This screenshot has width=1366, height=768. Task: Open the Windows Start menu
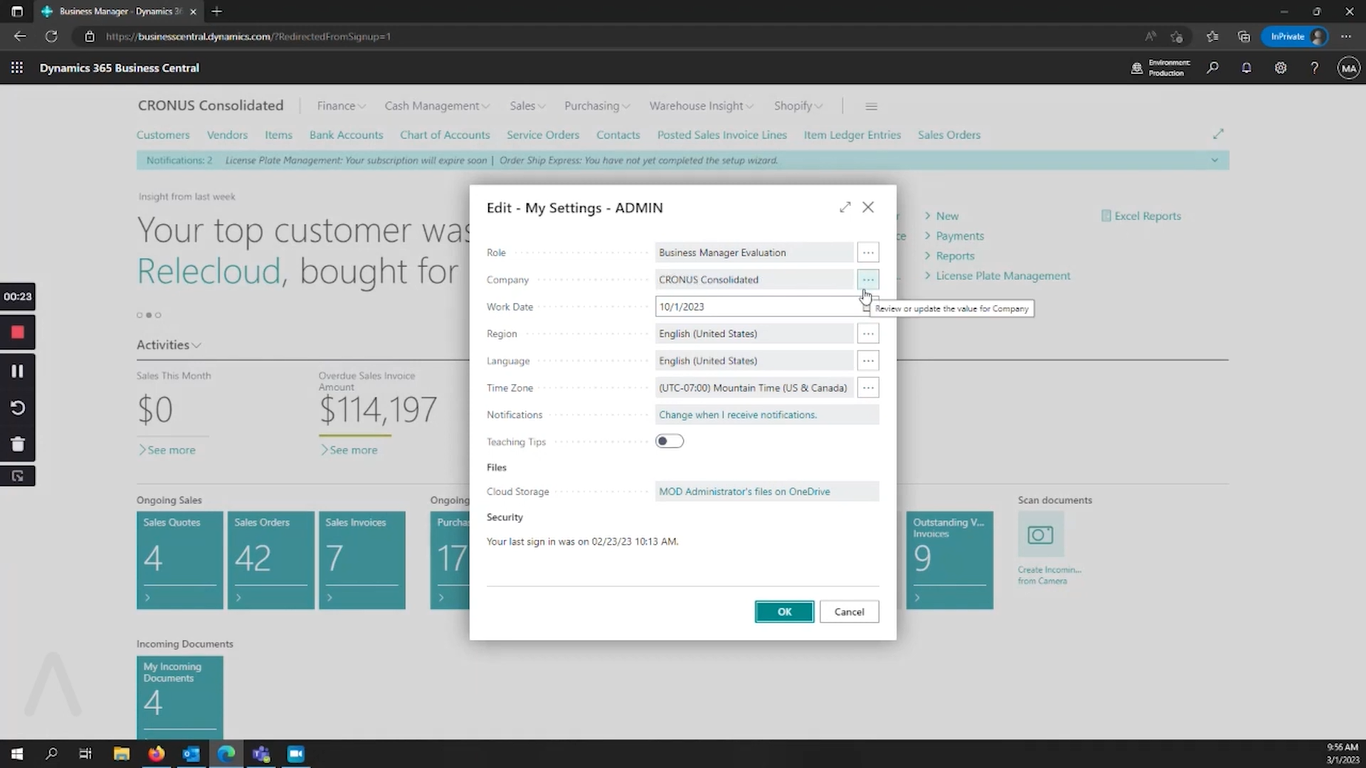point(17,754)
